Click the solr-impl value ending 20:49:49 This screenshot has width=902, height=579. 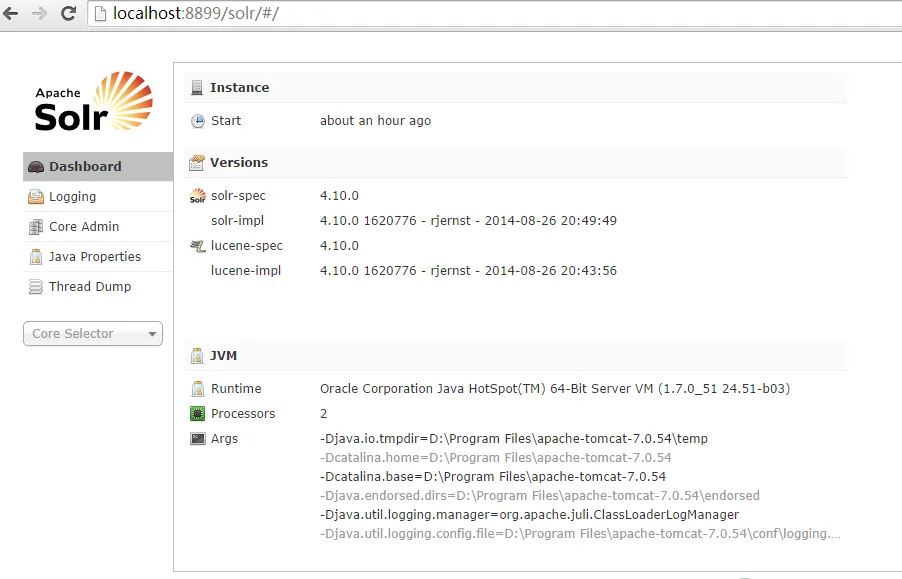(468, 221)
